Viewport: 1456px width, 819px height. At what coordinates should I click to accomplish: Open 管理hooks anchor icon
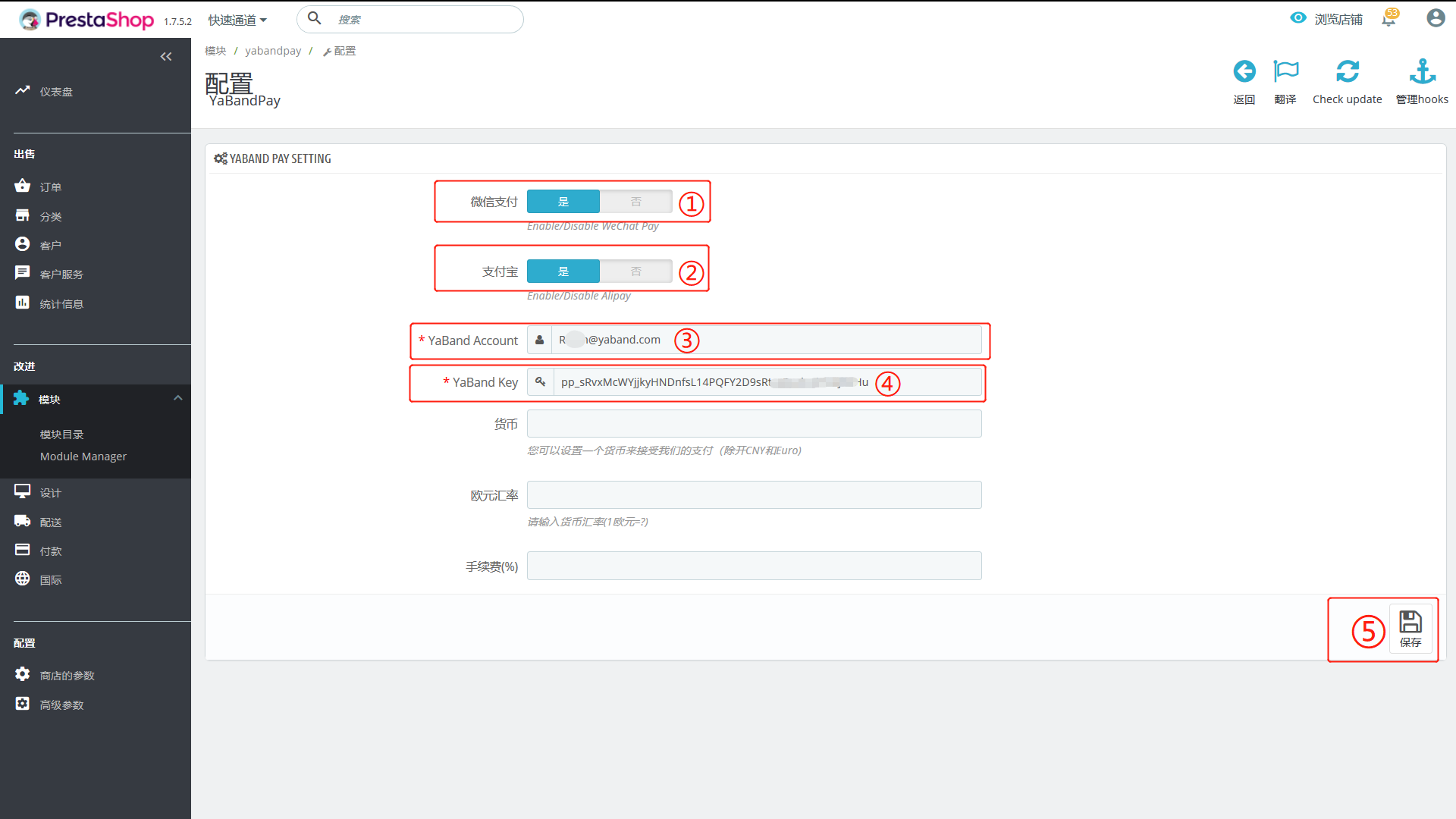tap(1422, 72)
